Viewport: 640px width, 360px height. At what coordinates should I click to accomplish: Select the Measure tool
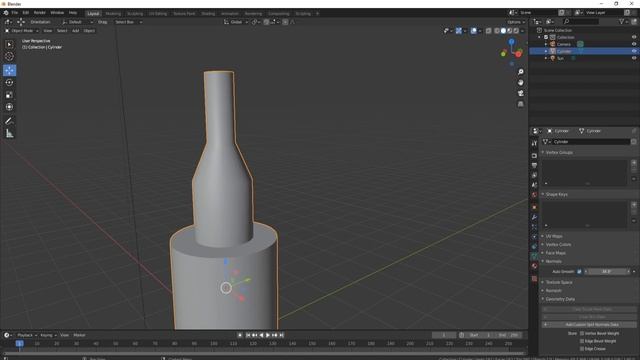(x=9, y=133)
